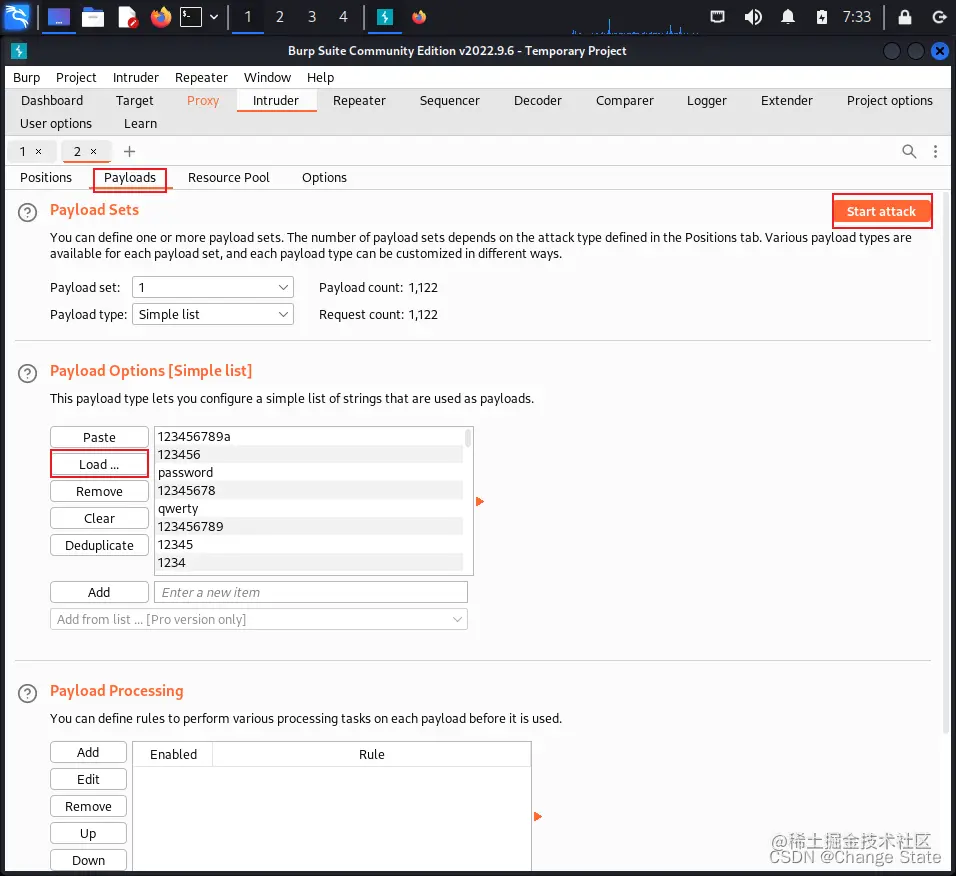Screen dimensions: 956x876
Task: Click the log out icon
Action: click(940, 17)
